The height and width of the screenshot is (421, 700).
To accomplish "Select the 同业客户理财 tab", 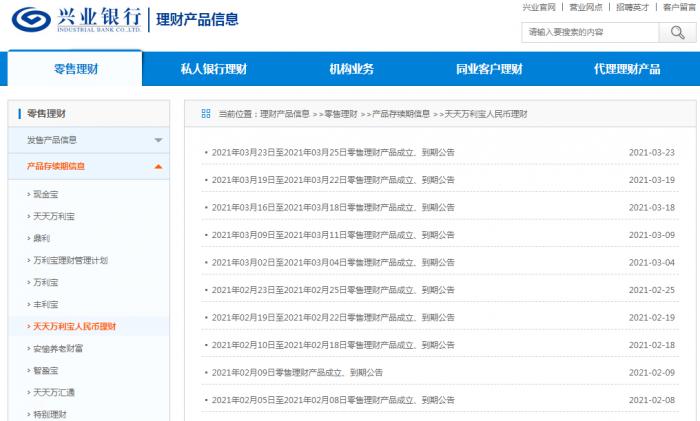I will pos(489,69).
